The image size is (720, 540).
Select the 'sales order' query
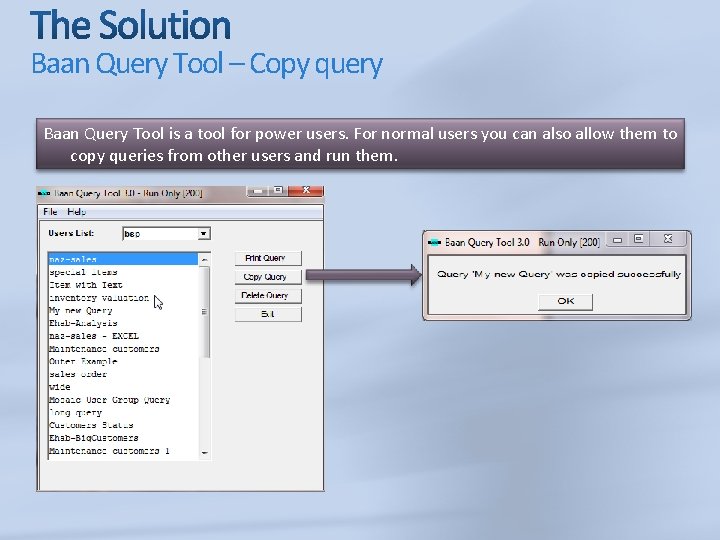[123, 374]
